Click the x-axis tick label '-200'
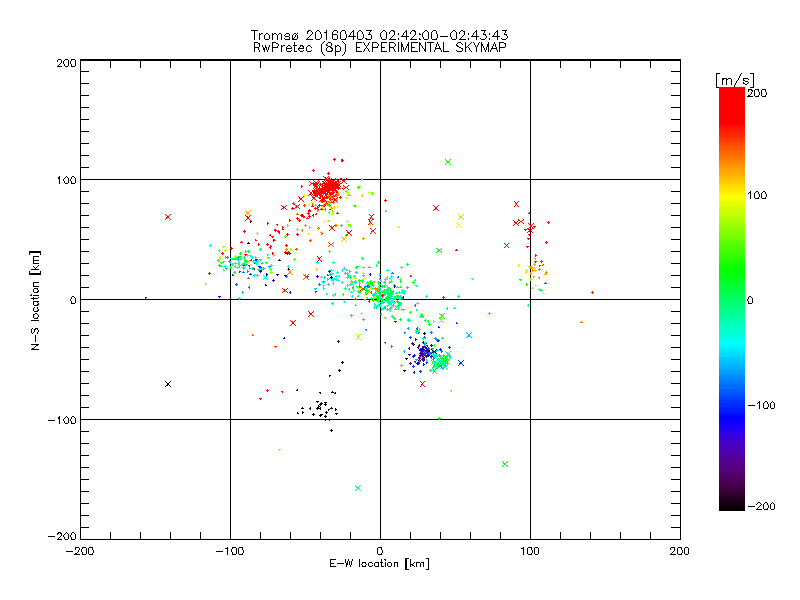This screenshot has height=600, width=800. pyautogui.click(x=80, y=552)
